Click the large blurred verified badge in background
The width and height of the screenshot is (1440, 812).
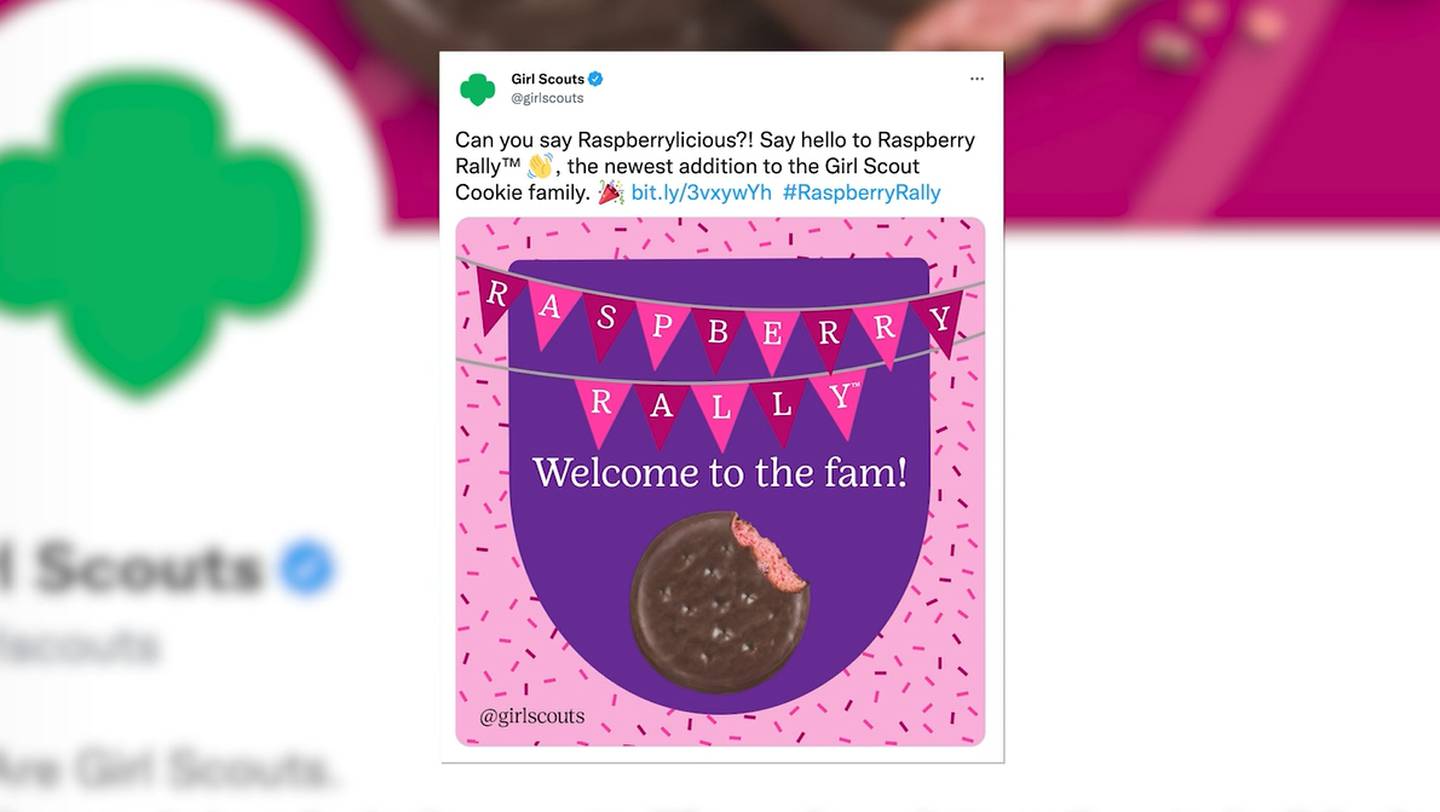pyautogui.click(x=307, y=567)
